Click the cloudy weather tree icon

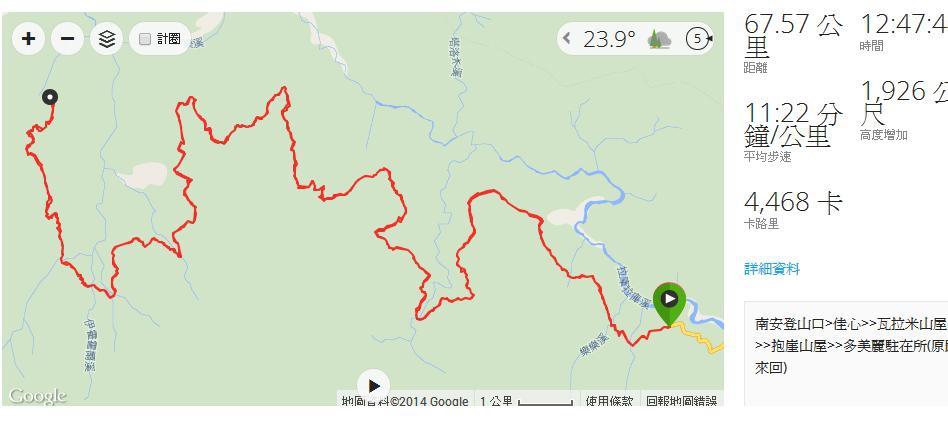tap(659, 39)
